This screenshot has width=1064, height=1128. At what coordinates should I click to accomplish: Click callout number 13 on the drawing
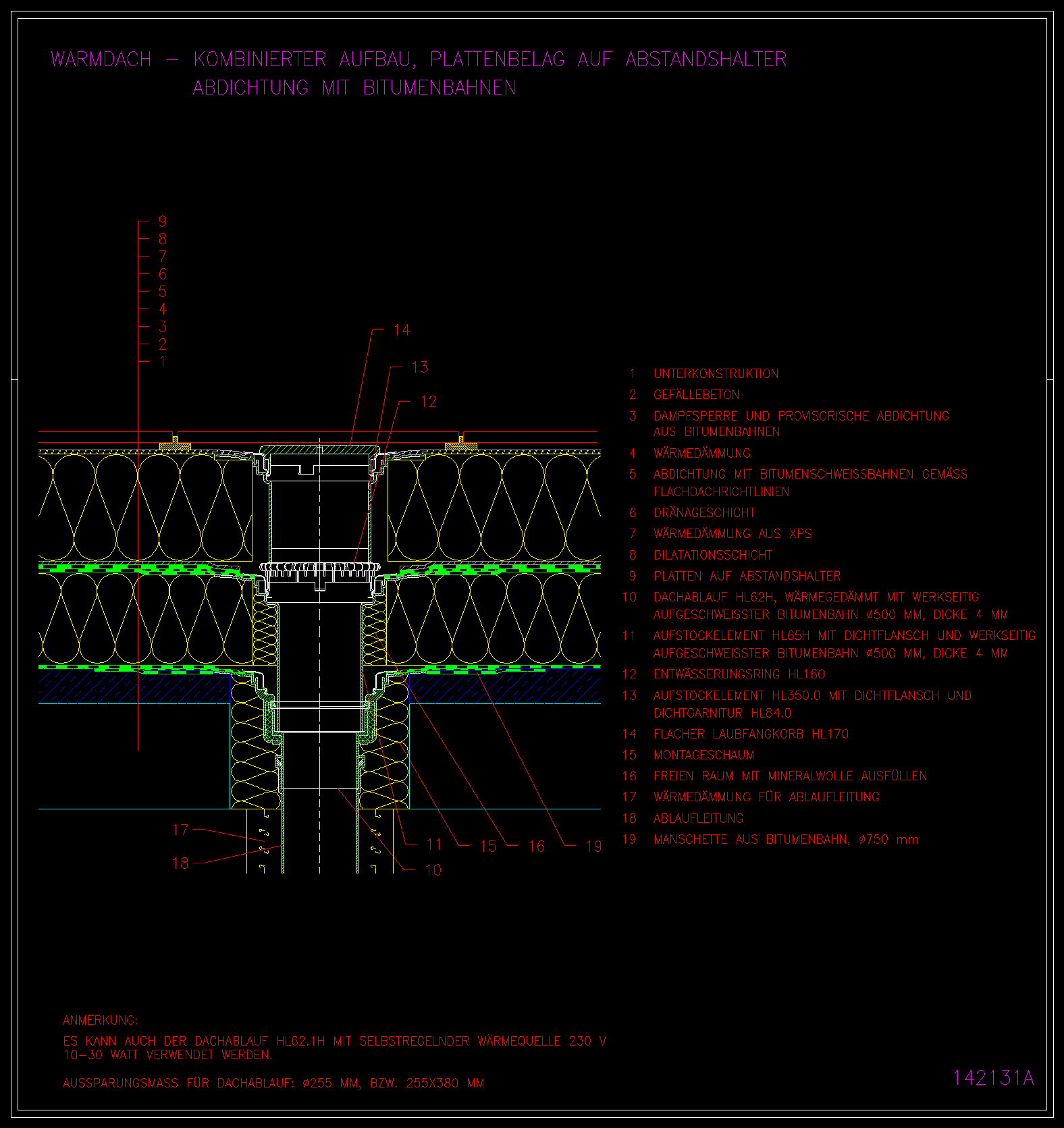click(419, 367)
